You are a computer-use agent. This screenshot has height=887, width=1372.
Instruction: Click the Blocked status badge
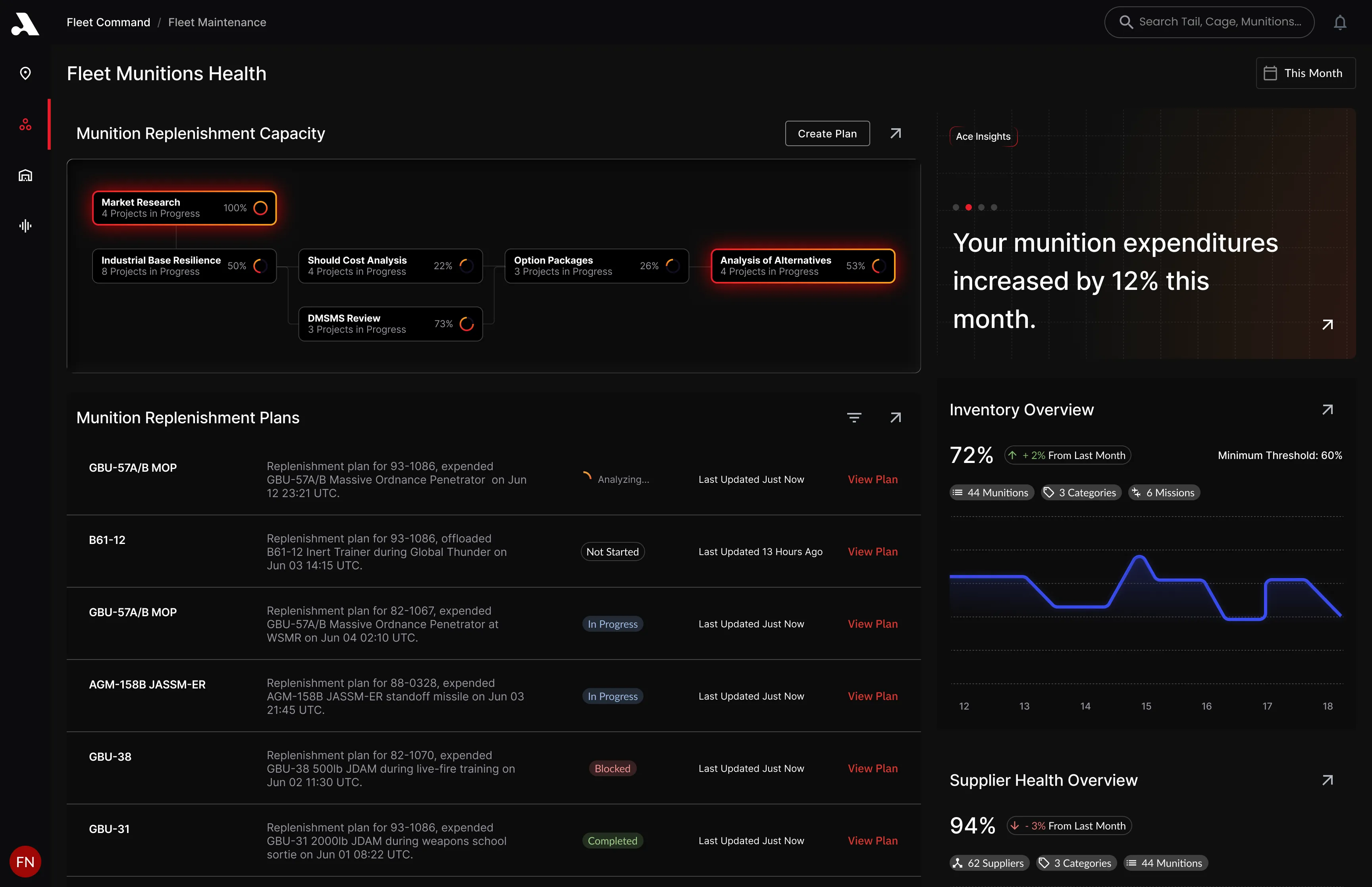[613, 768]
